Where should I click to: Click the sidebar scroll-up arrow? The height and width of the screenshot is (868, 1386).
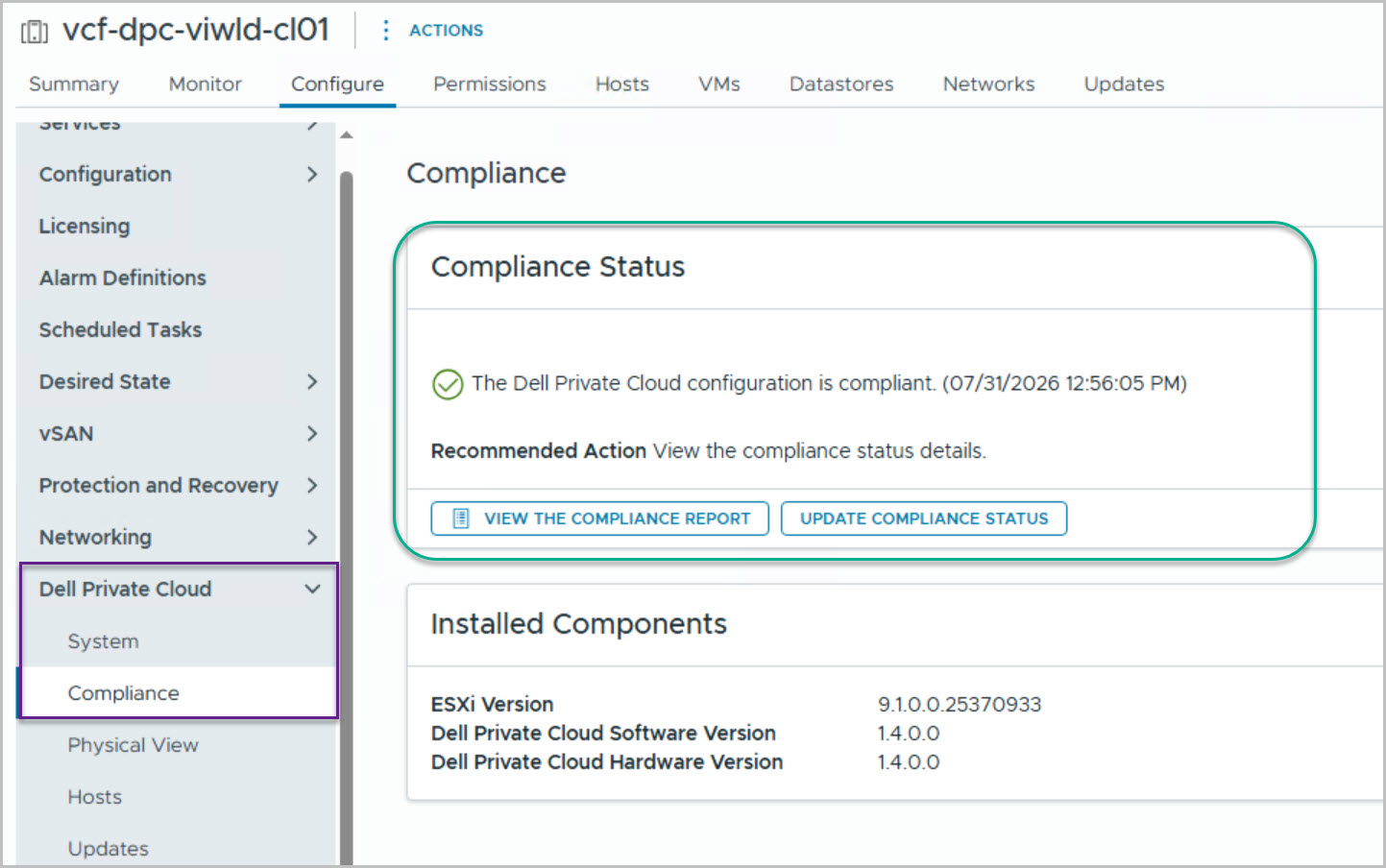click(347, 135)
